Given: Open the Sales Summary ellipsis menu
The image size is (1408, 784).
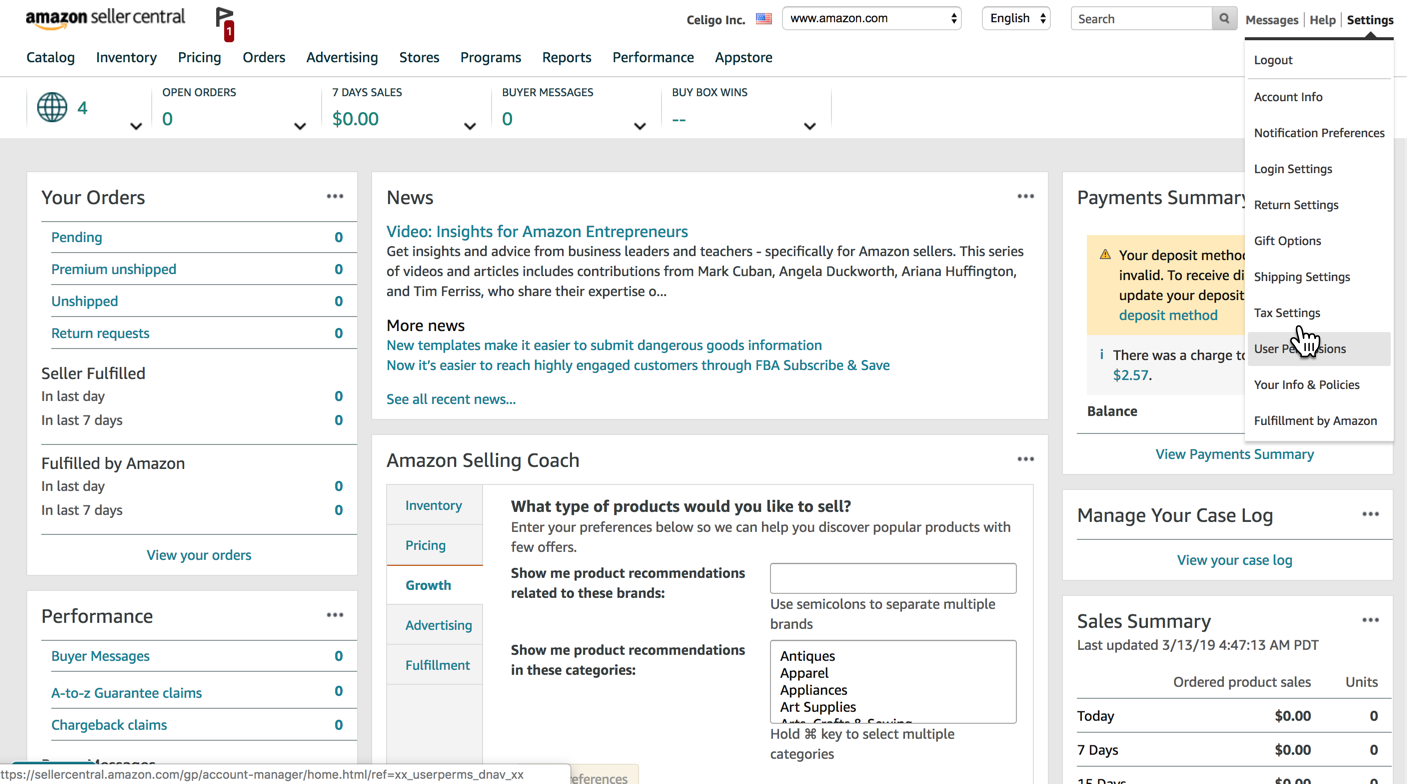Looking at the screenshot, I should (1370, 621).
